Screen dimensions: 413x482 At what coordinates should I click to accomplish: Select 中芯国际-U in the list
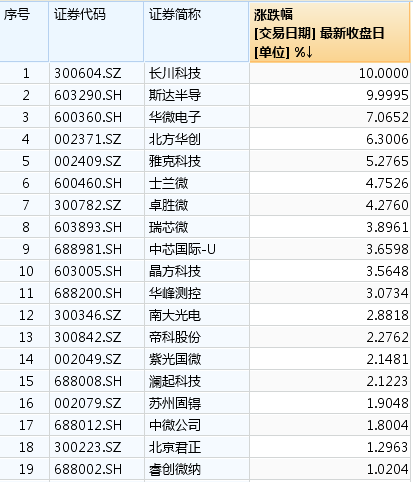[x=182, y=249]
